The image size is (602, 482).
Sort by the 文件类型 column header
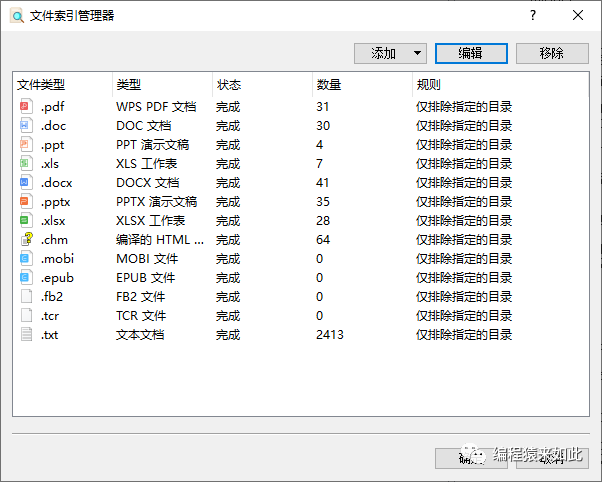click(x=41, y=84)
